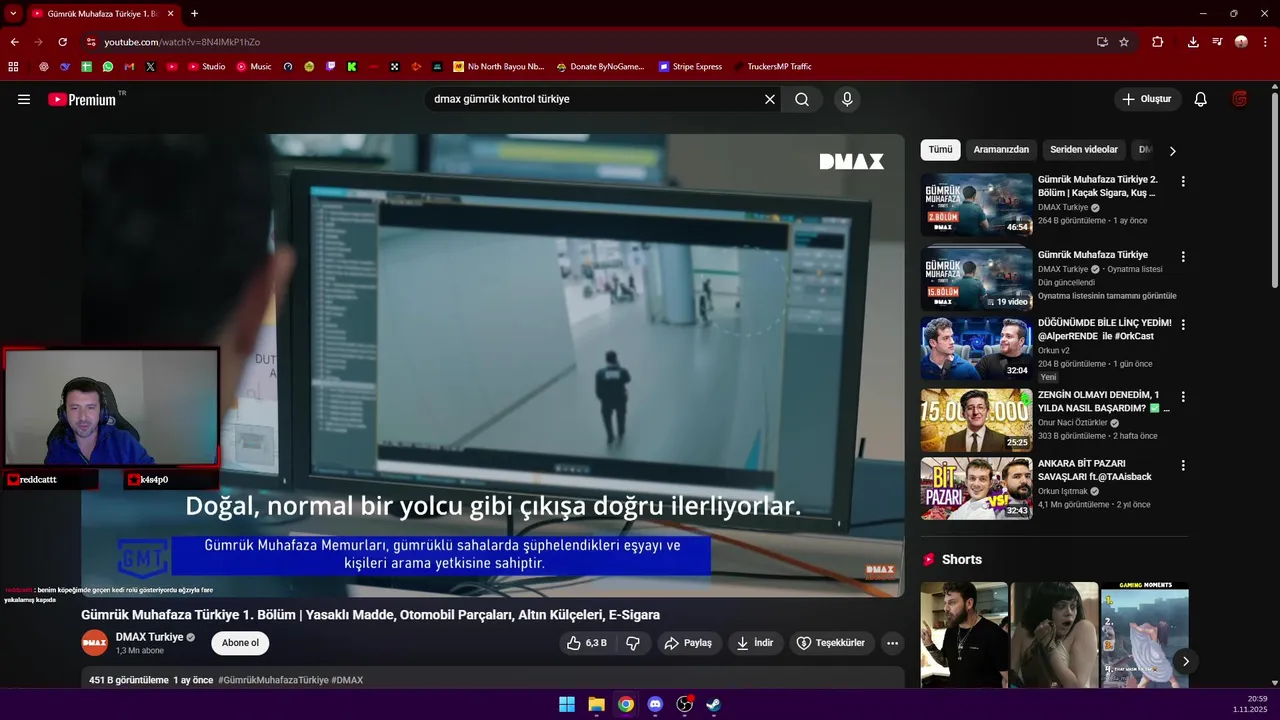Image resolution: width=1280 pixels, height=720 pixels.
Task: Open the Twitch bookmark
Action: [331, 67]
